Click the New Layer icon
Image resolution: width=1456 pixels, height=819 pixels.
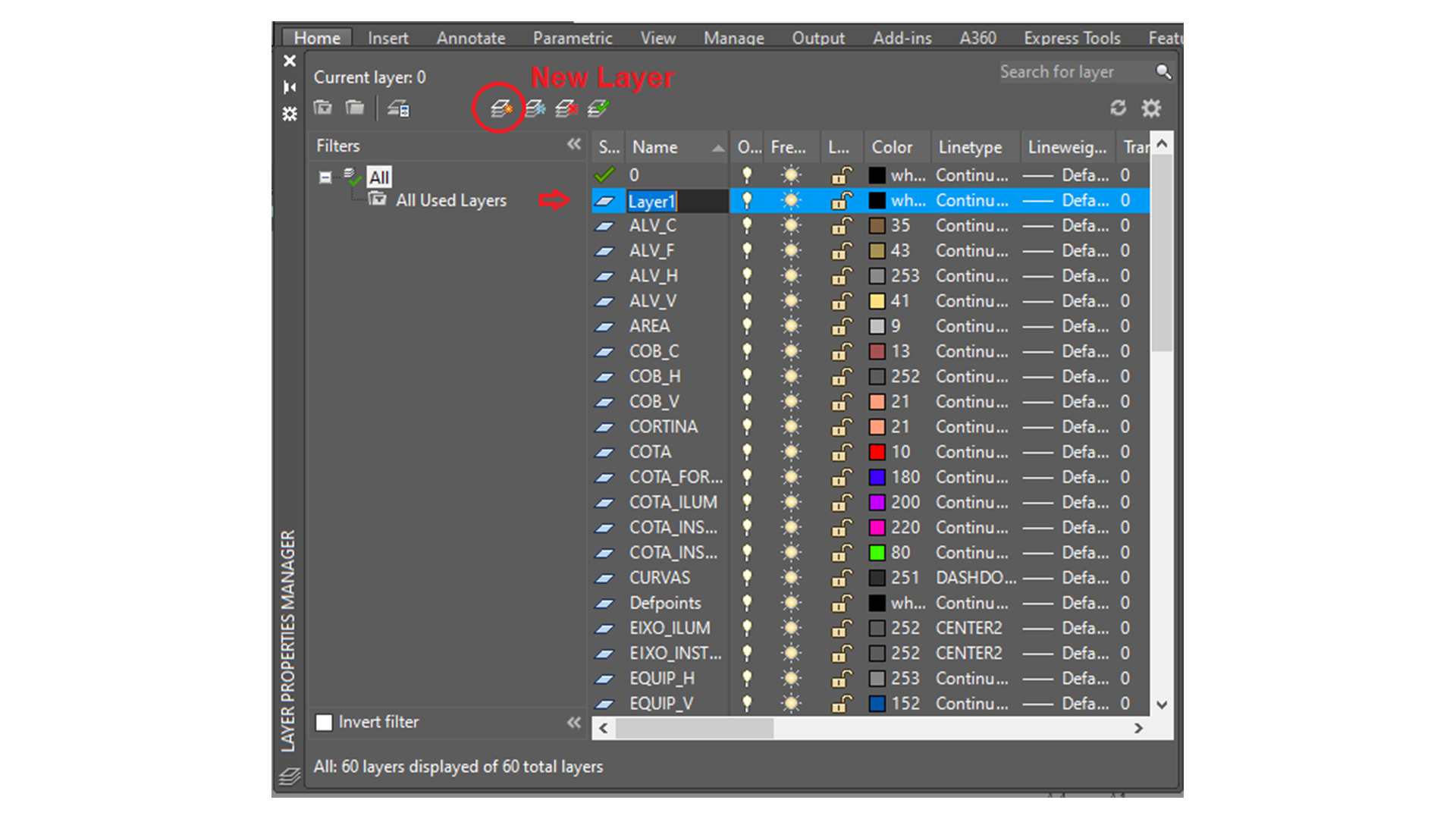500,109
